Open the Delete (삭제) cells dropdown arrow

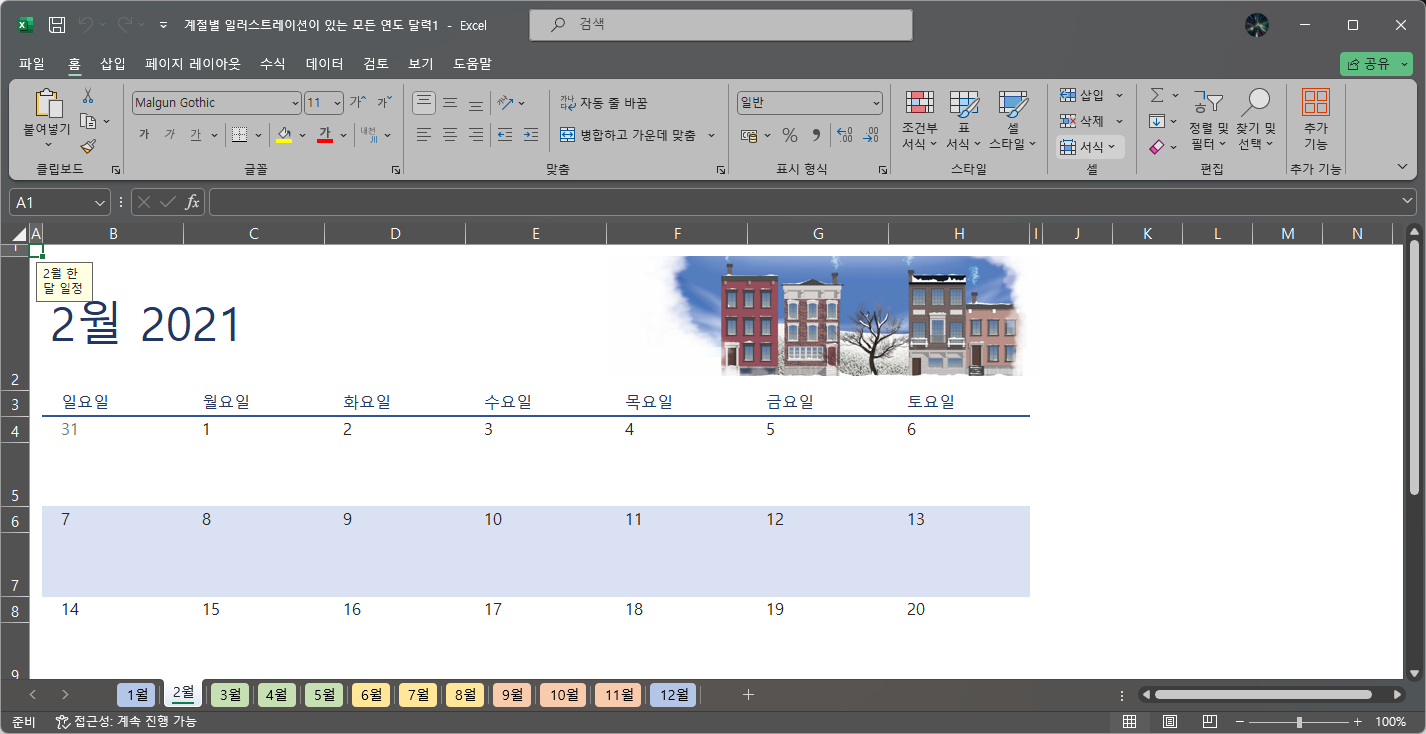tap(1119, 121)
